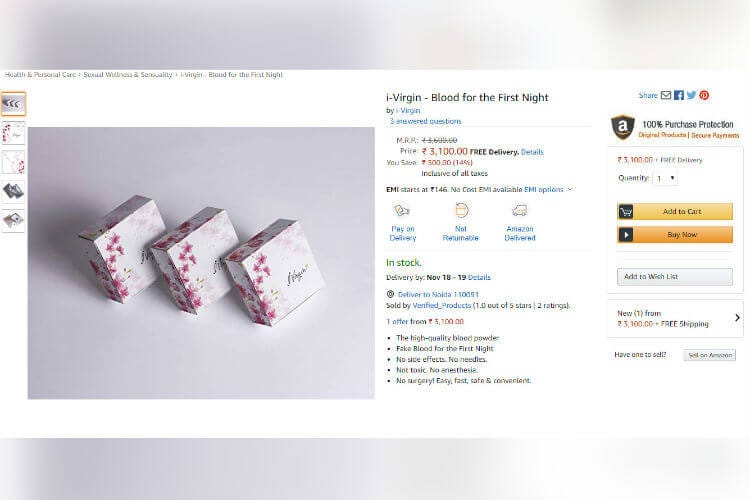This screenshot has height=500, width=750.
Task: Add the item to cart
Action: click(x=675, y=211)
